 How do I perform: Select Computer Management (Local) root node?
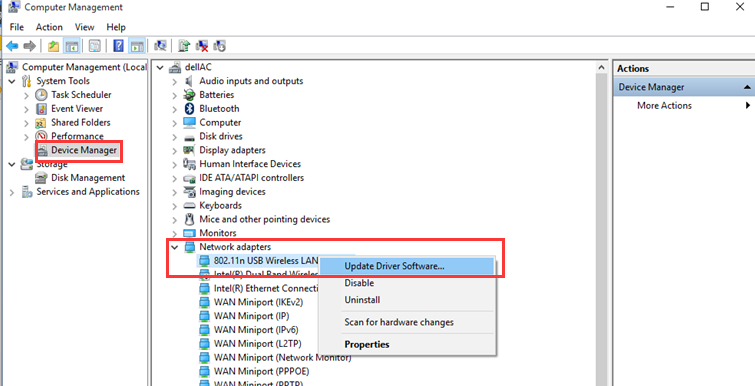tap(84, 67)
